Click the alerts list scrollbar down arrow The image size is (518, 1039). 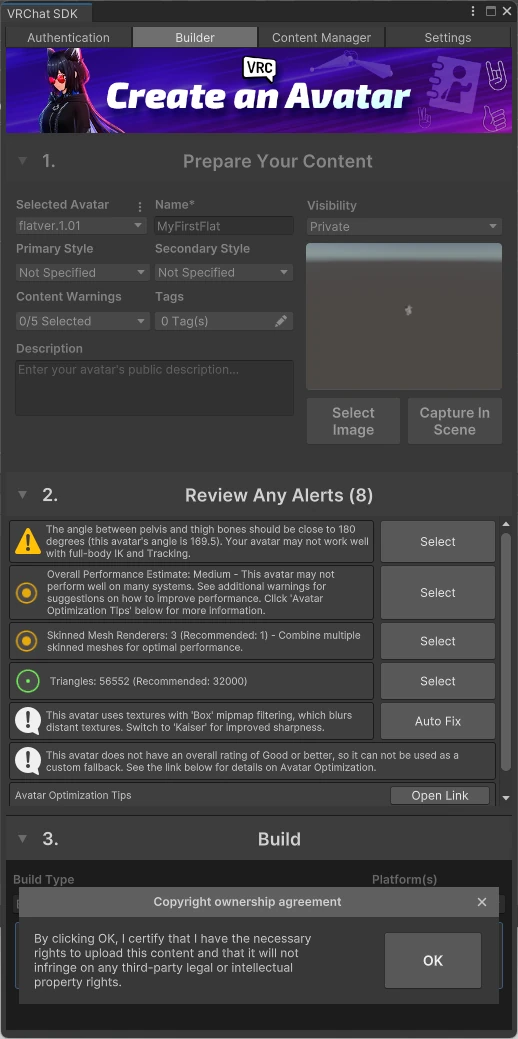pos(506,798)
